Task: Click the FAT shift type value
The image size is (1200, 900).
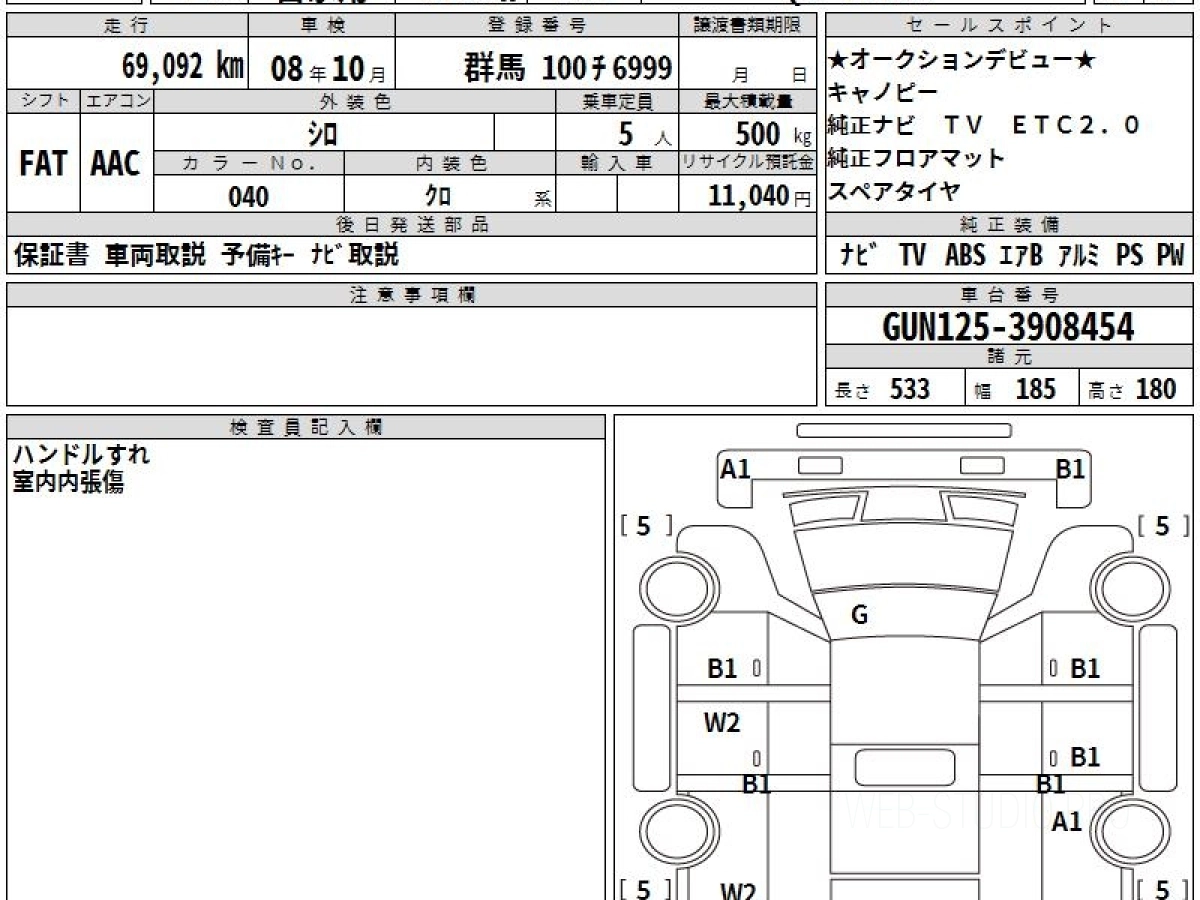Action: point(43,165)
